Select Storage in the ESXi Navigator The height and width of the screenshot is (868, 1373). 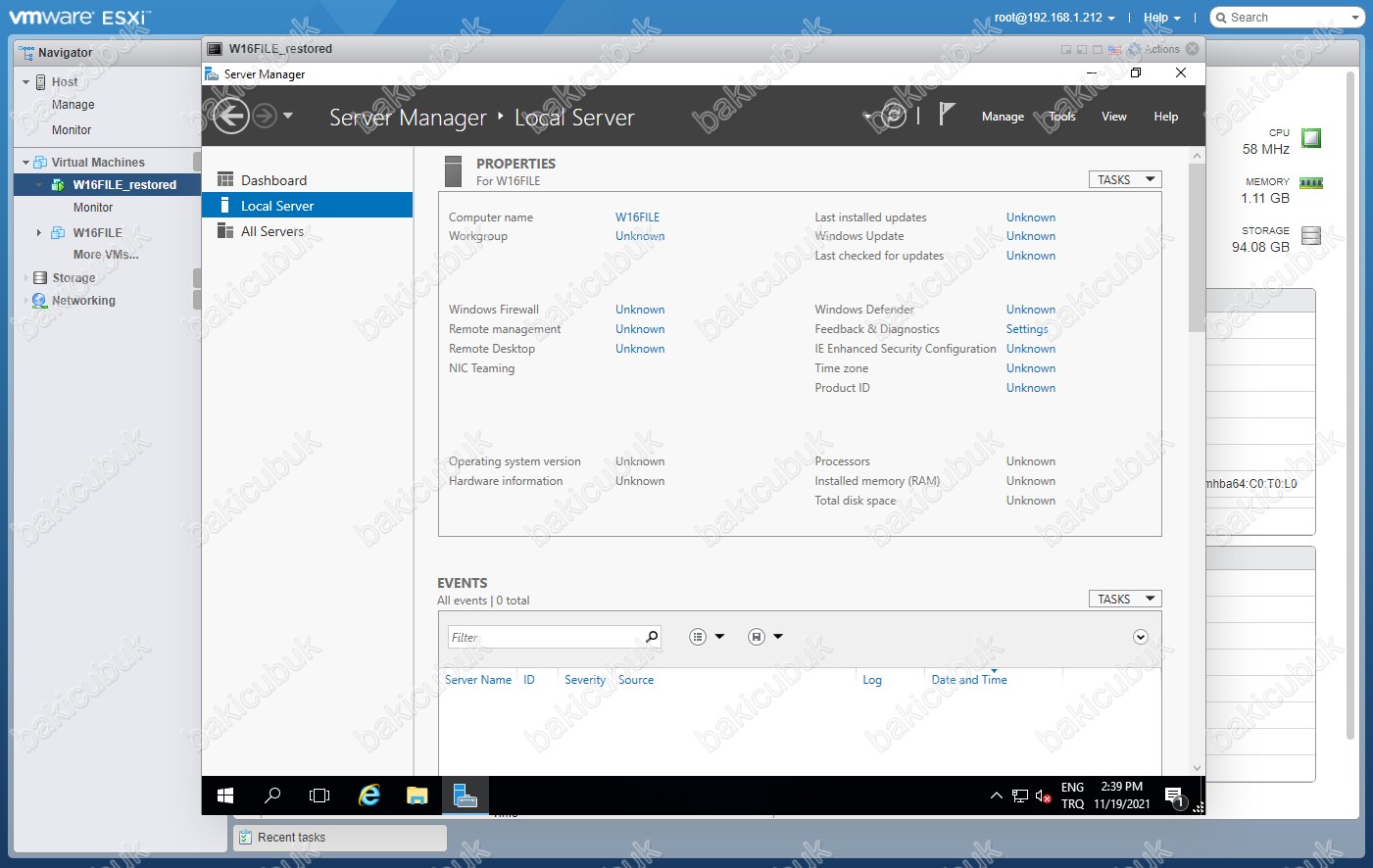tap(74, 278)
